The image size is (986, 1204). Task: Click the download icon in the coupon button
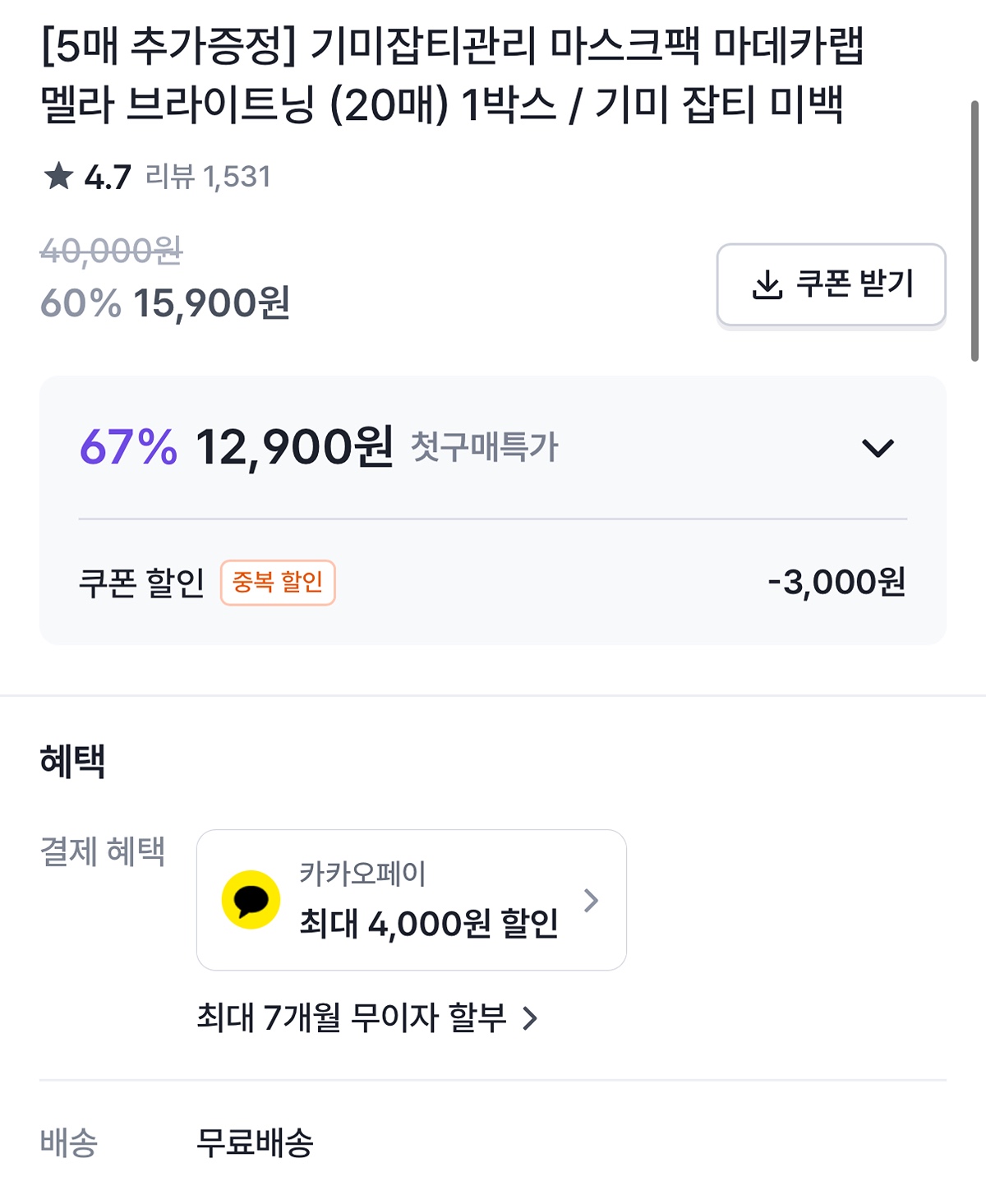point(767,284)
